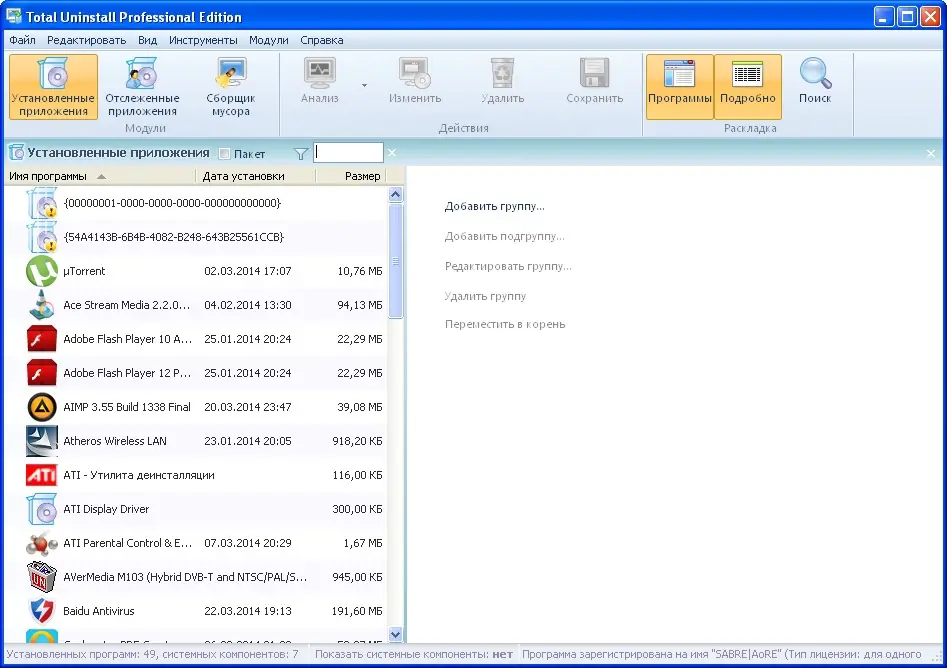Toggle the Программы layout view
Screen dimensions: 947x668
click(679, 87)
